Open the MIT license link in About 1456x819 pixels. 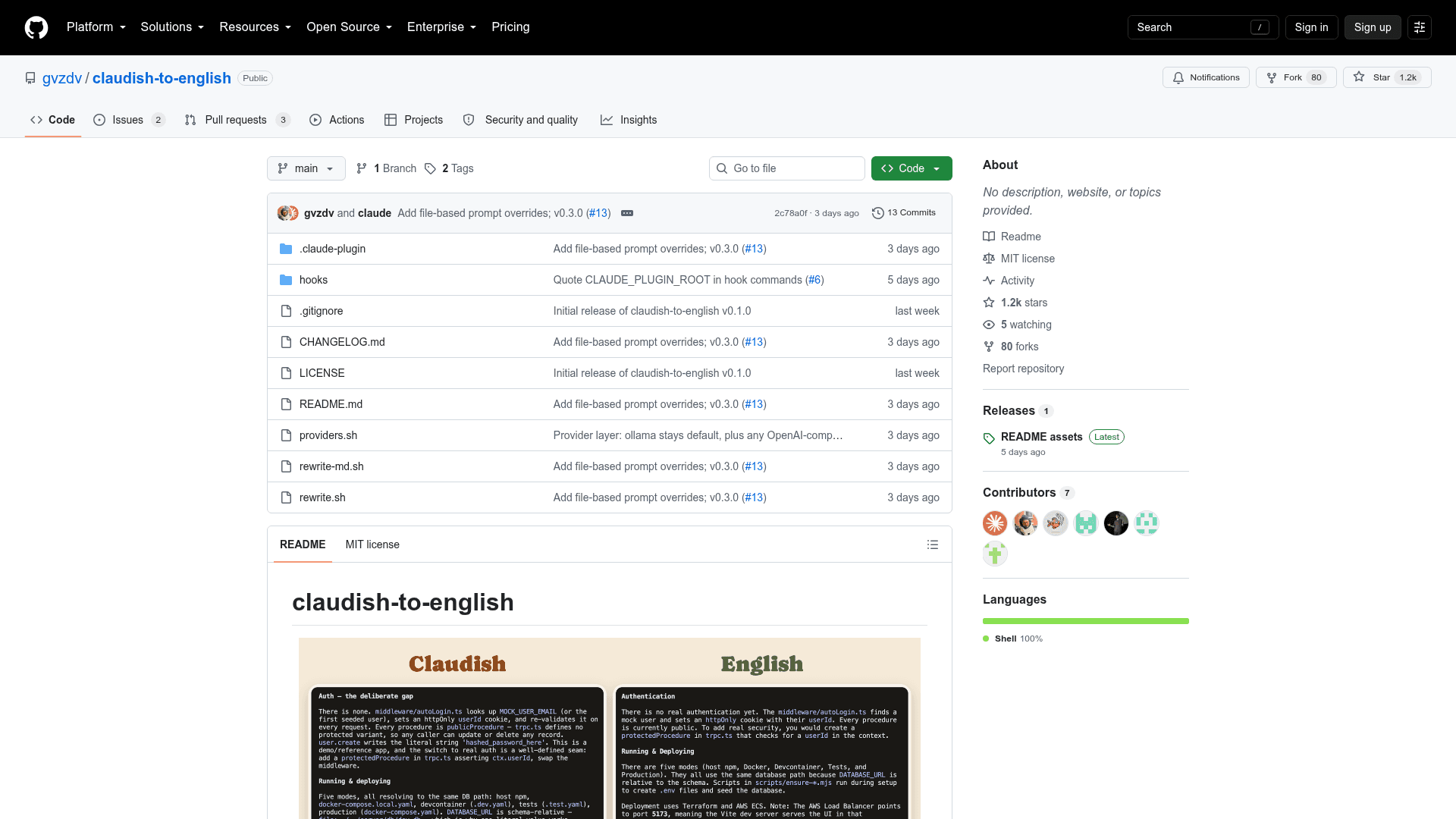click(1018, 259)
